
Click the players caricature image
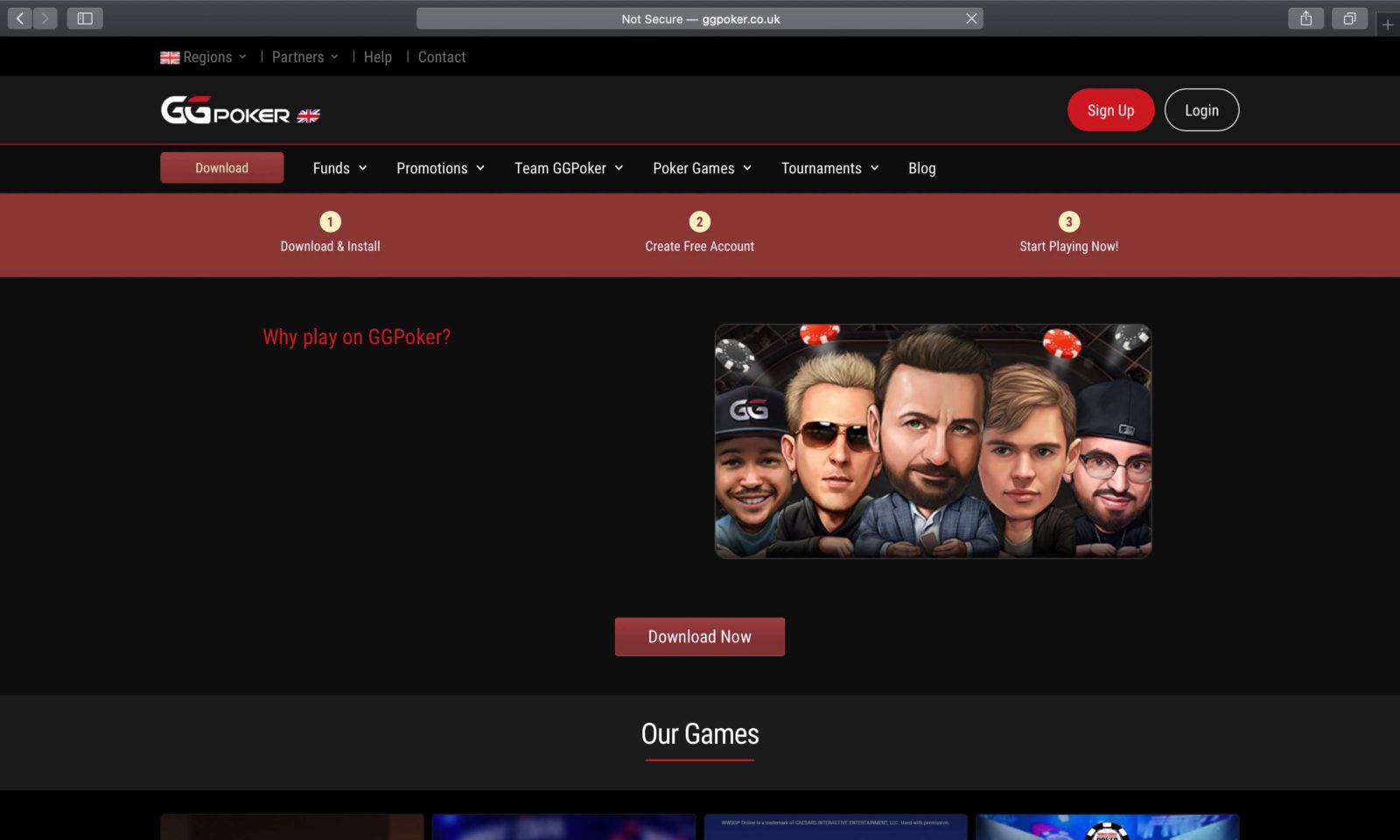point(933,440)
